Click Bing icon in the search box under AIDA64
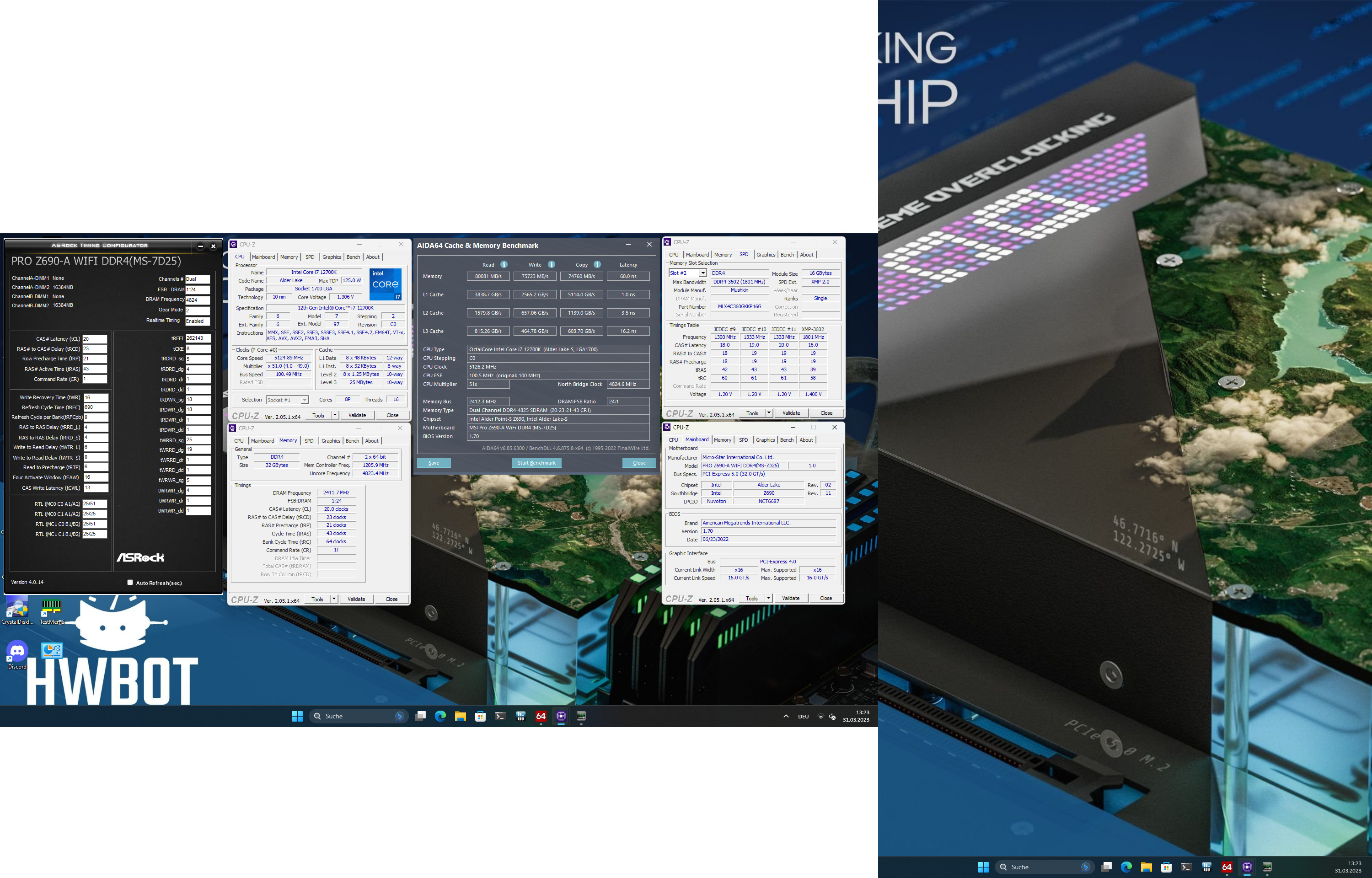This screenshot has height=878, width=1372. (400, 716)
